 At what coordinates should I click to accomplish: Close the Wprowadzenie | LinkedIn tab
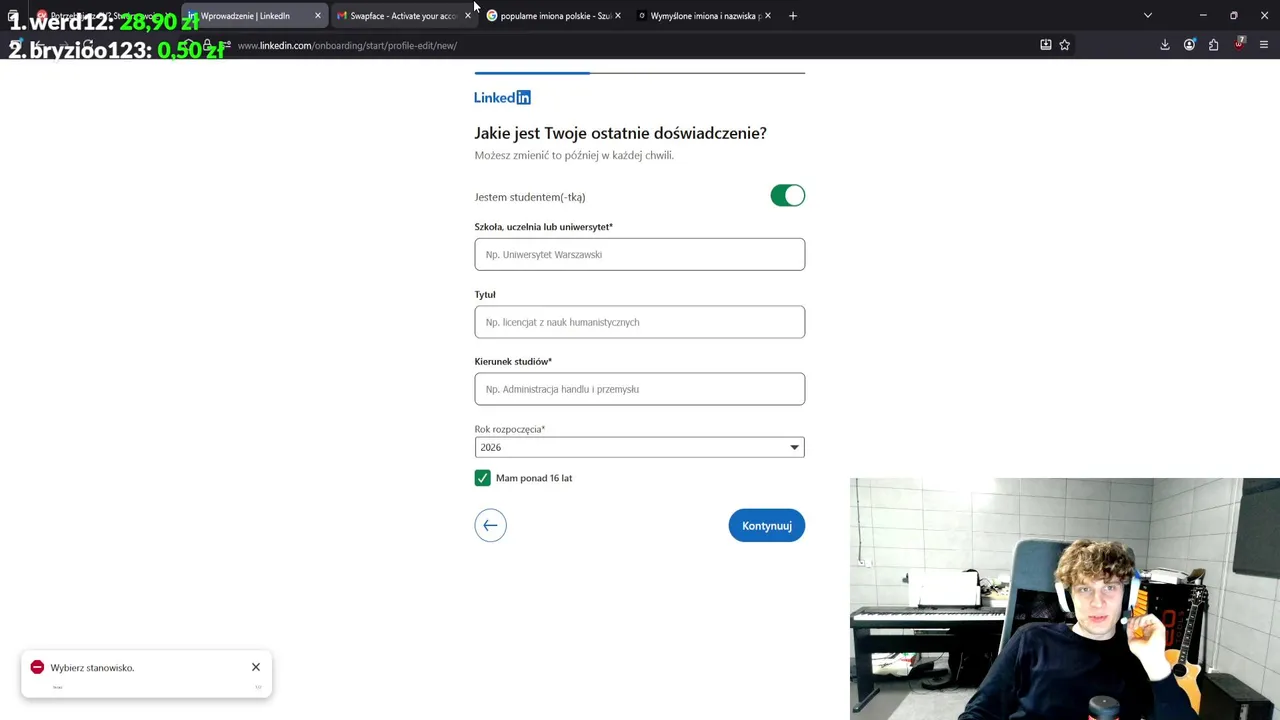318,16
